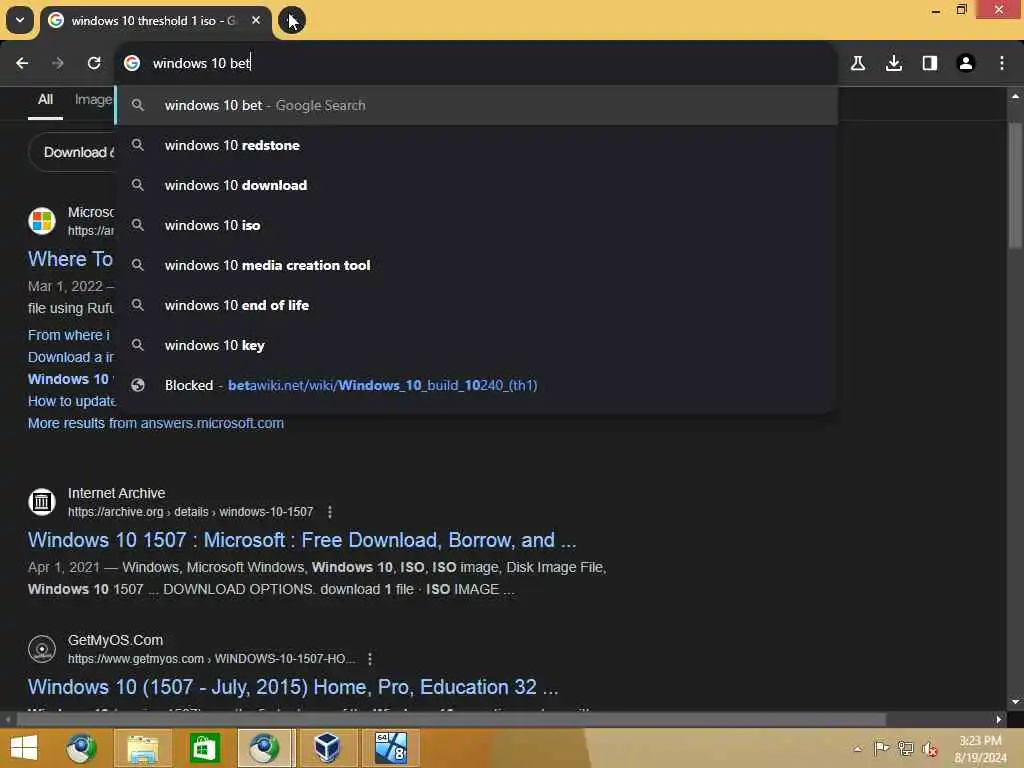Select the 'windows 10 threshold 1 iso' tab

pos(155,21)
